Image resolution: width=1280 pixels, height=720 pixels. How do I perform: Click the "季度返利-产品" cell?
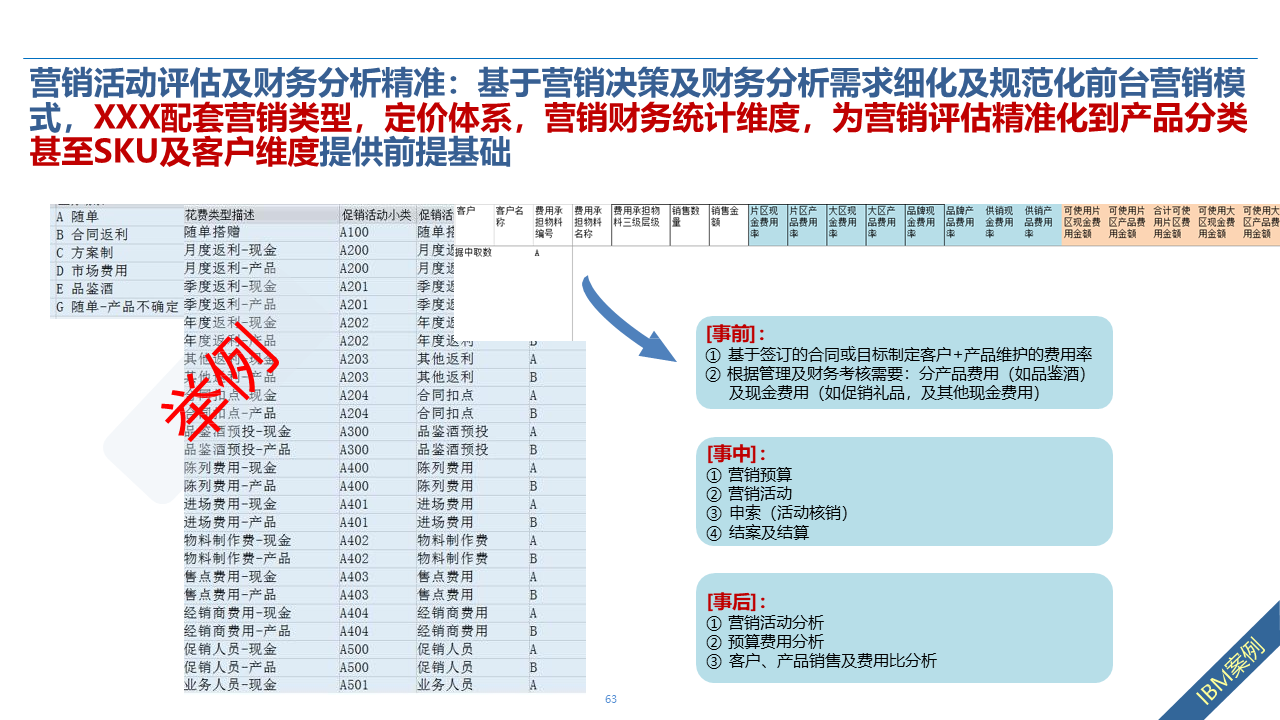point(260,304)
